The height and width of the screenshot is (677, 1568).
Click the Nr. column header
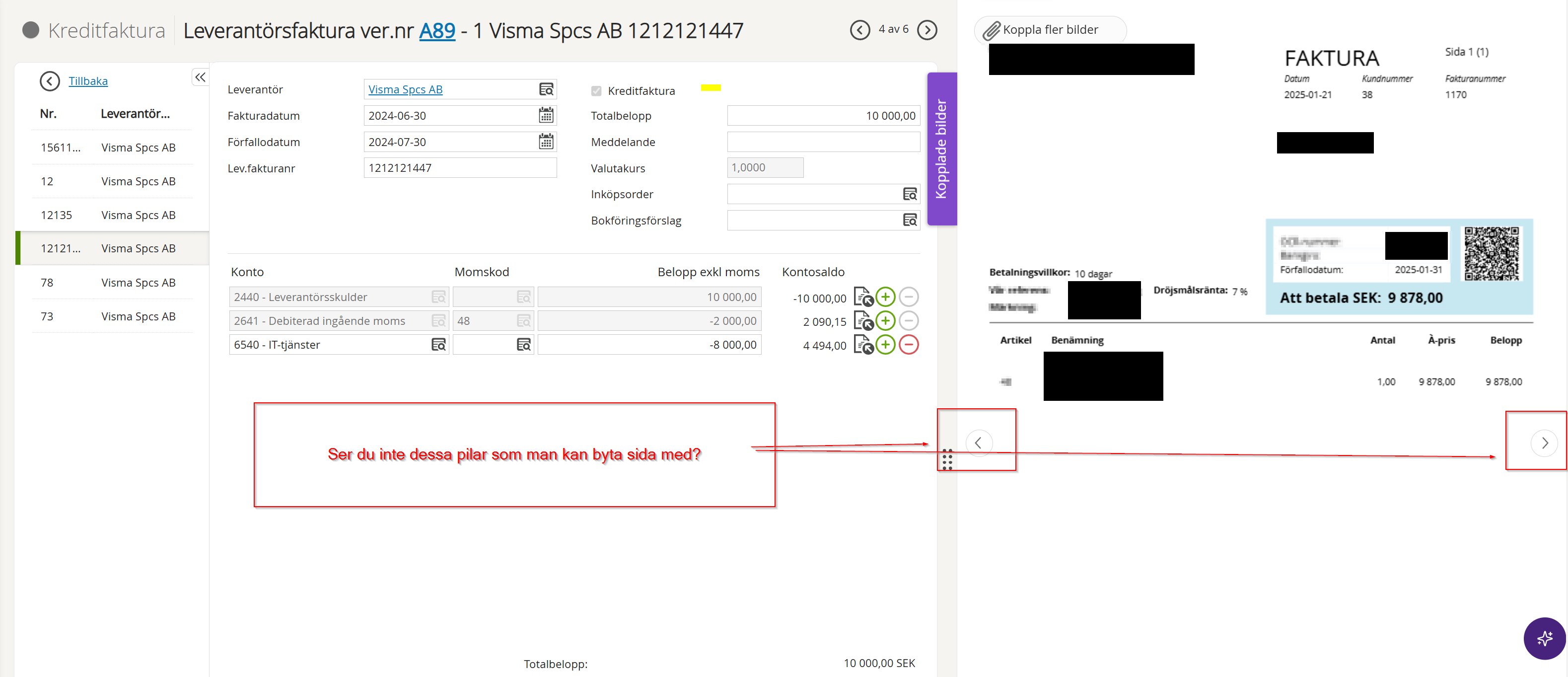click(48, 114)
